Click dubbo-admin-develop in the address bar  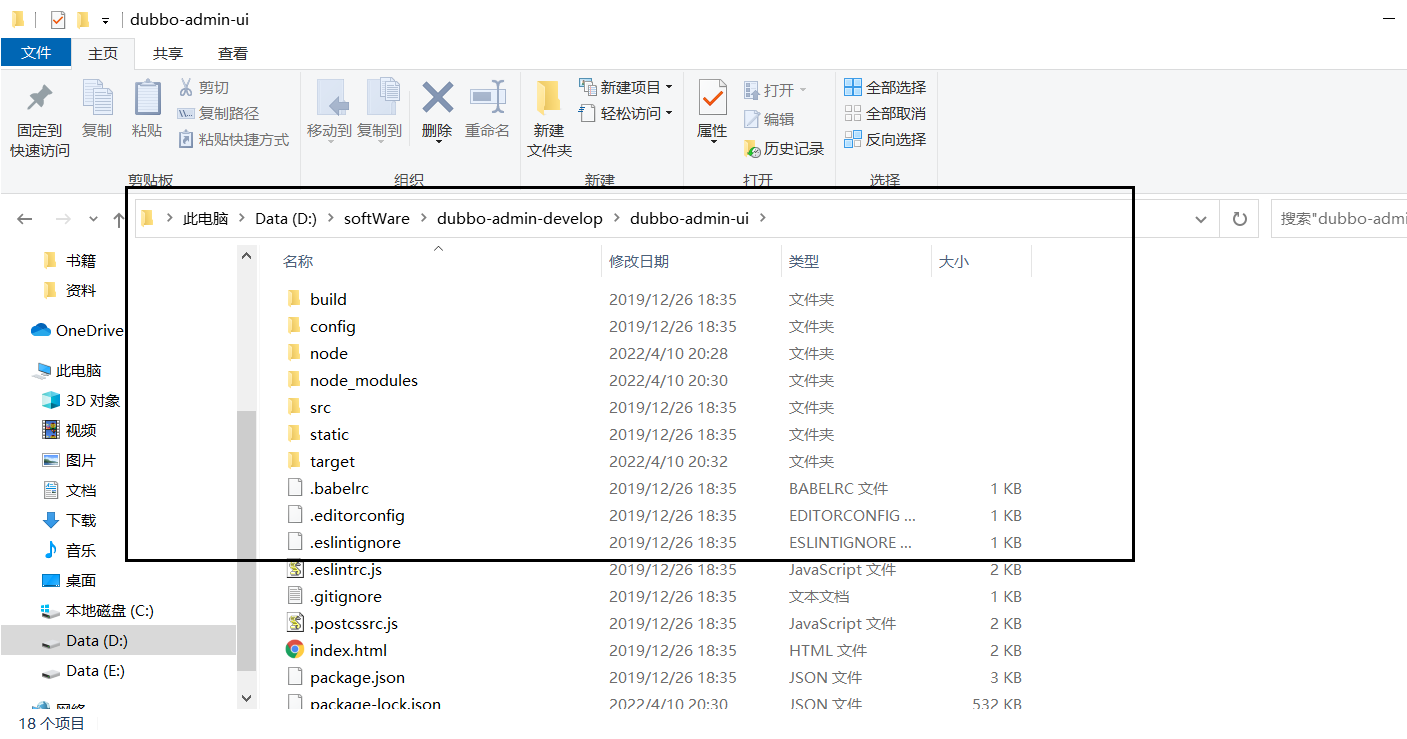point(520,218)
